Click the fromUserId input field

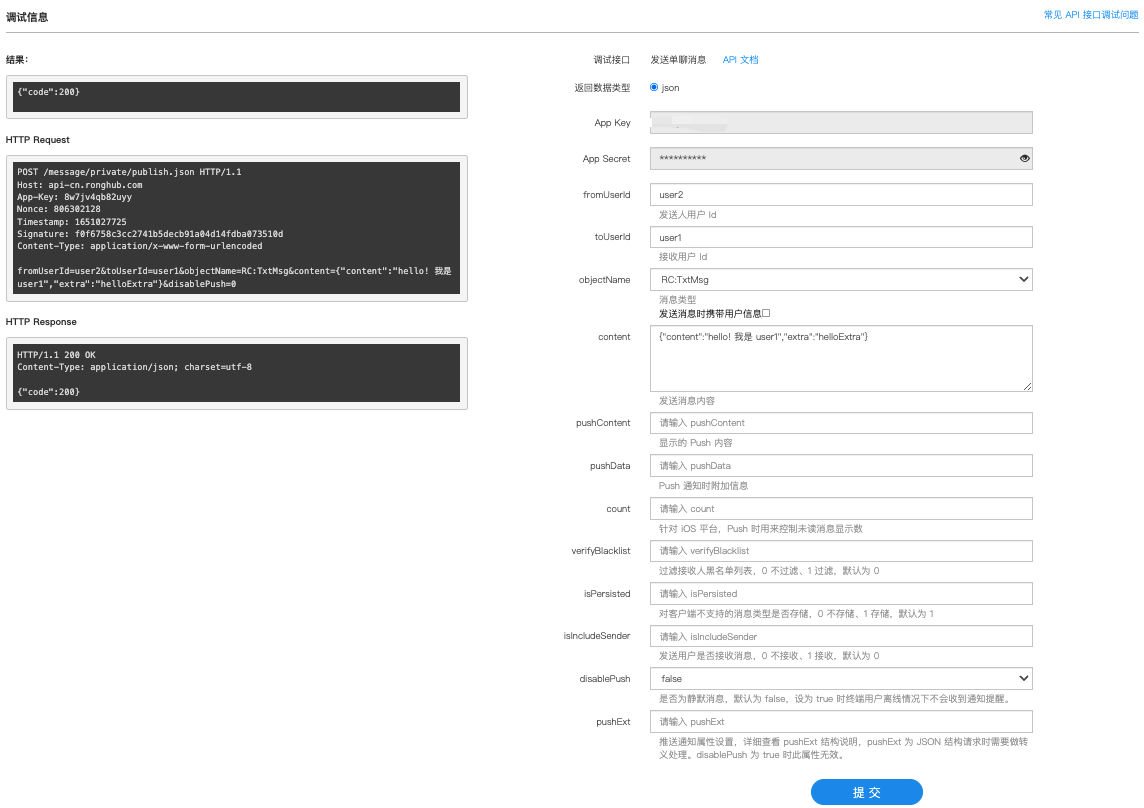tap(840, 194)
